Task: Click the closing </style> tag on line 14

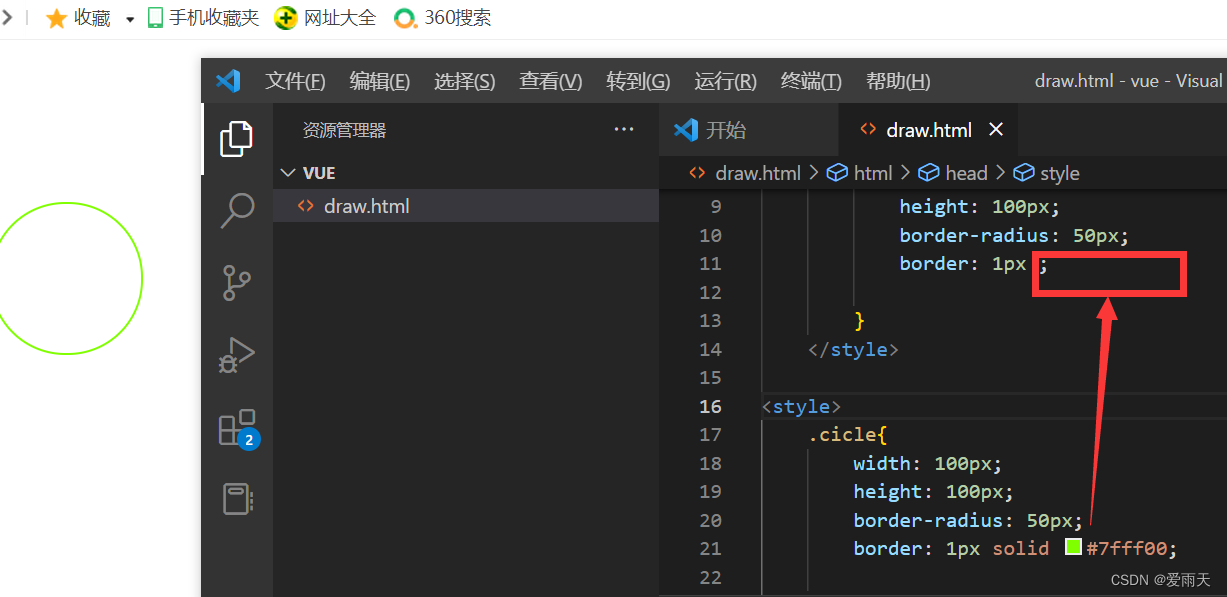Action: 853,349
